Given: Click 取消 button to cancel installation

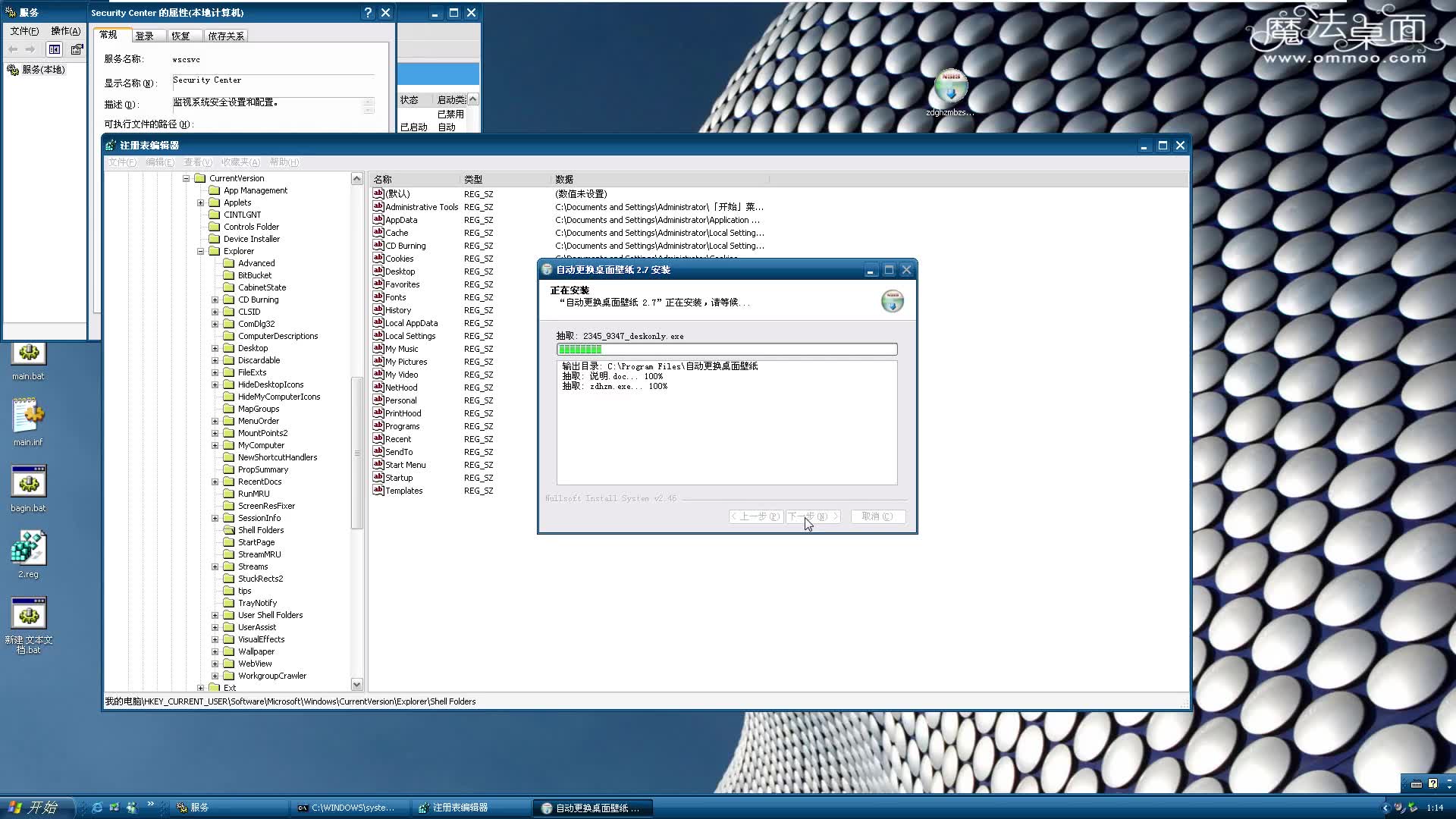Looking at the screenshot, I should click(x=875, y=516).
